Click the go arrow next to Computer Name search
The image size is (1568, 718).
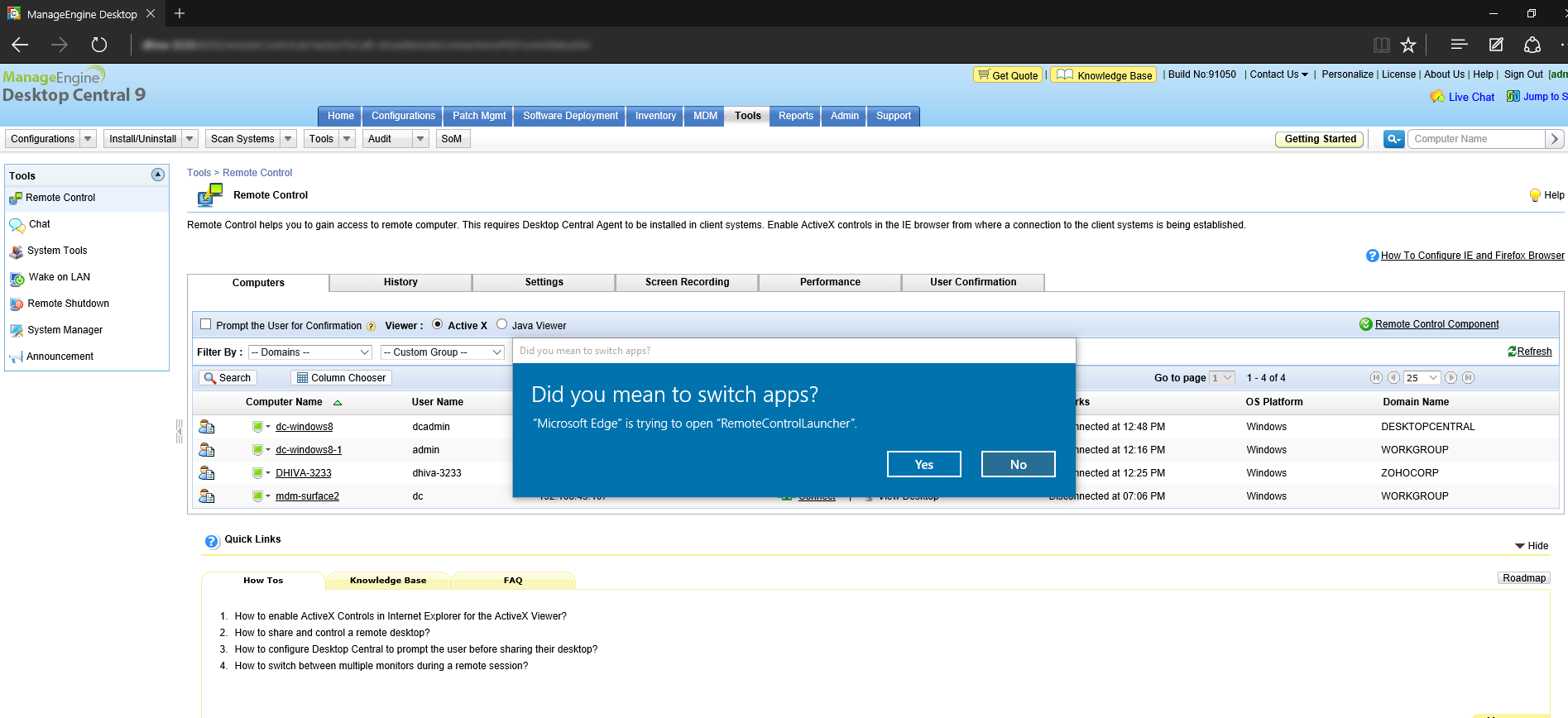1555,139
